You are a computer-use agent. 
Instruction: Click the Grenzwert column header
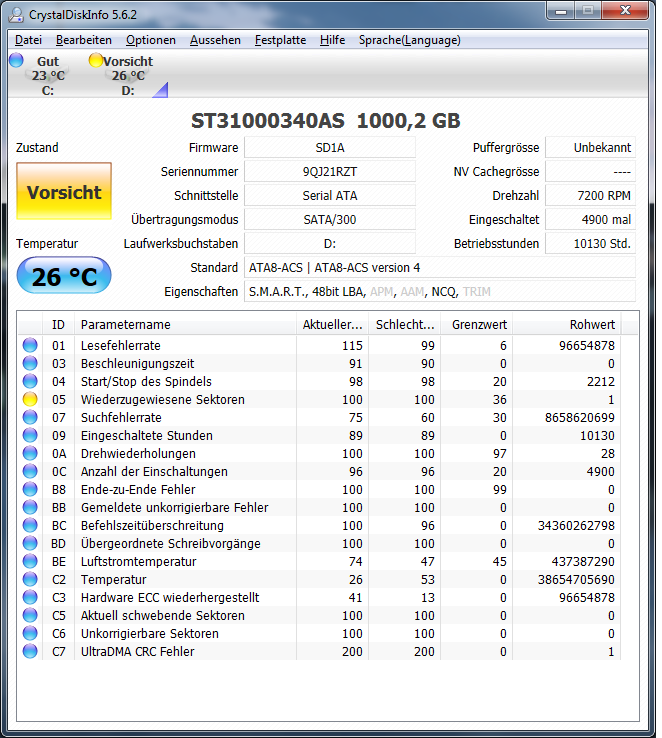click(477, 324)
